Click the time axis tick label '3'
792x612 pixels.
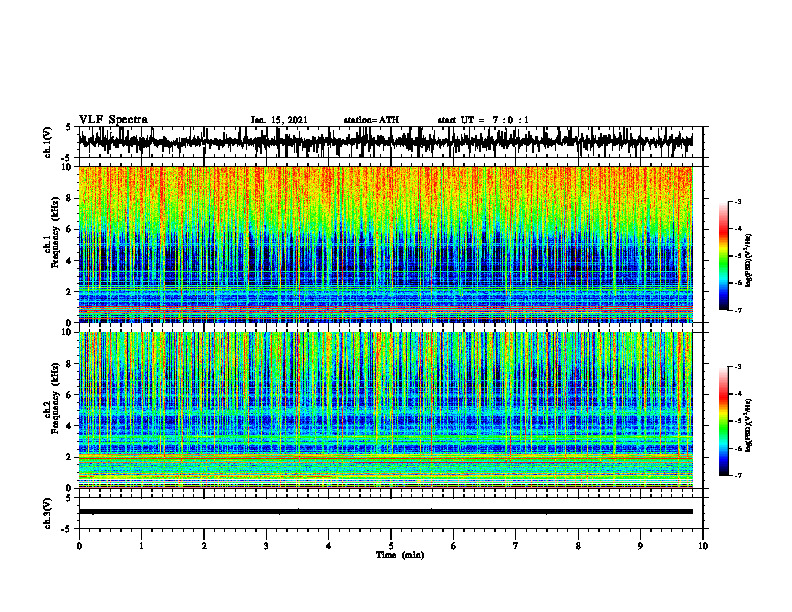click(266, 546)
